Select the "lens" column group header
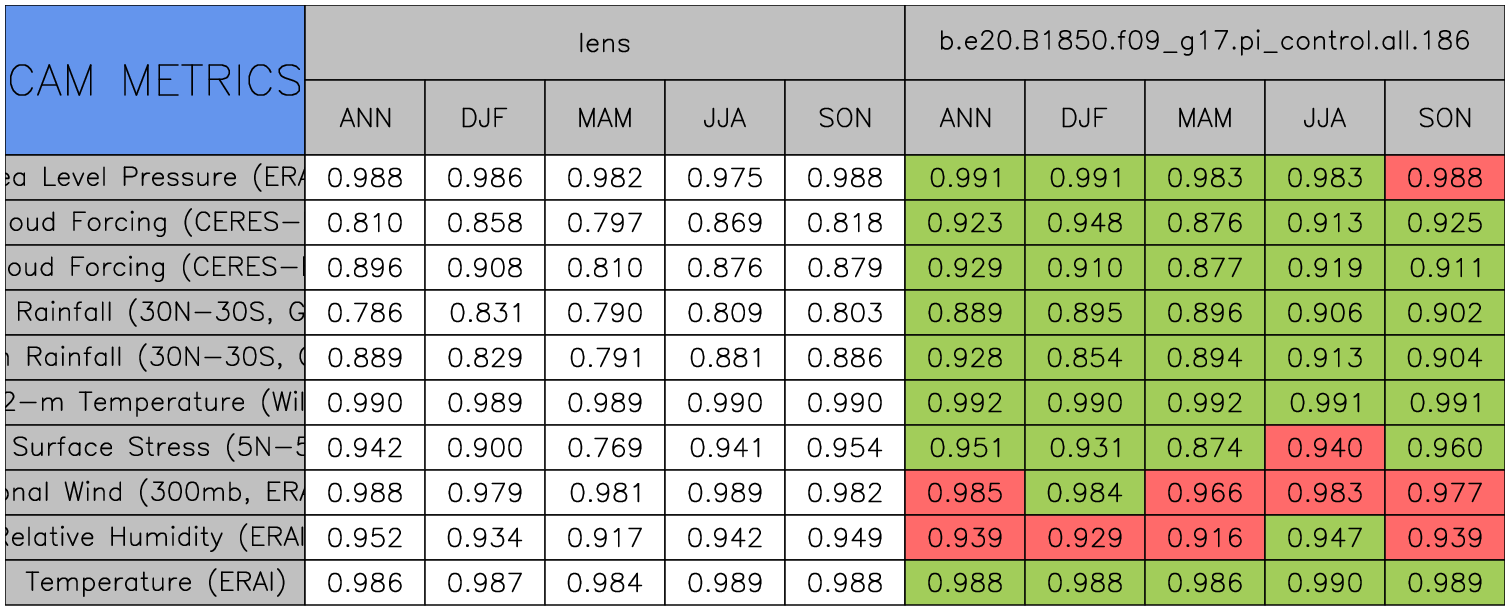The width and height of the screenshot is (1510, 611). 604,42
